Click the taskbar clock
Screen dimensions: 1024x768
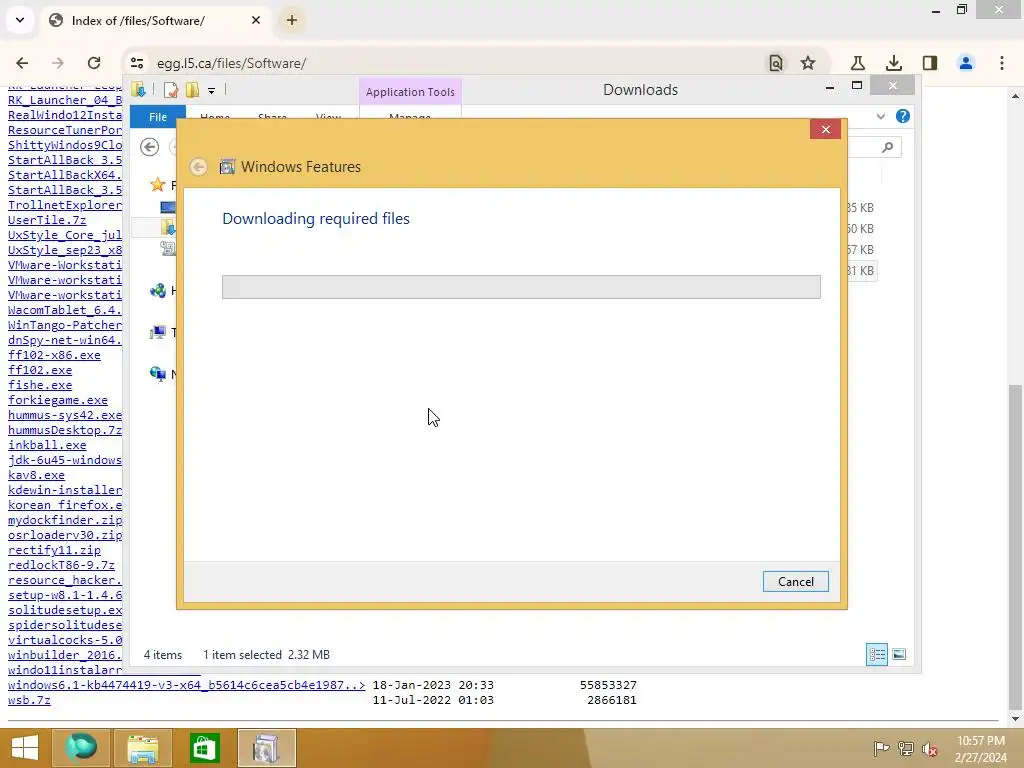coord(980,748)
